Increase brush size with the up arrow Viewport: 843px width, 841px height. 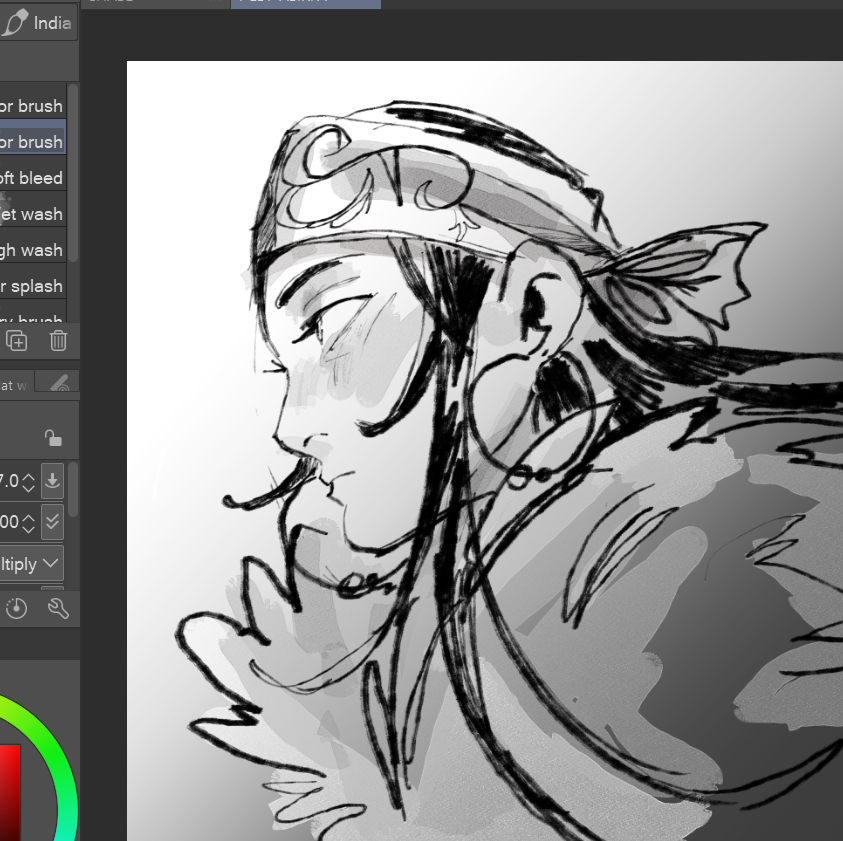(x=28, y=476)
